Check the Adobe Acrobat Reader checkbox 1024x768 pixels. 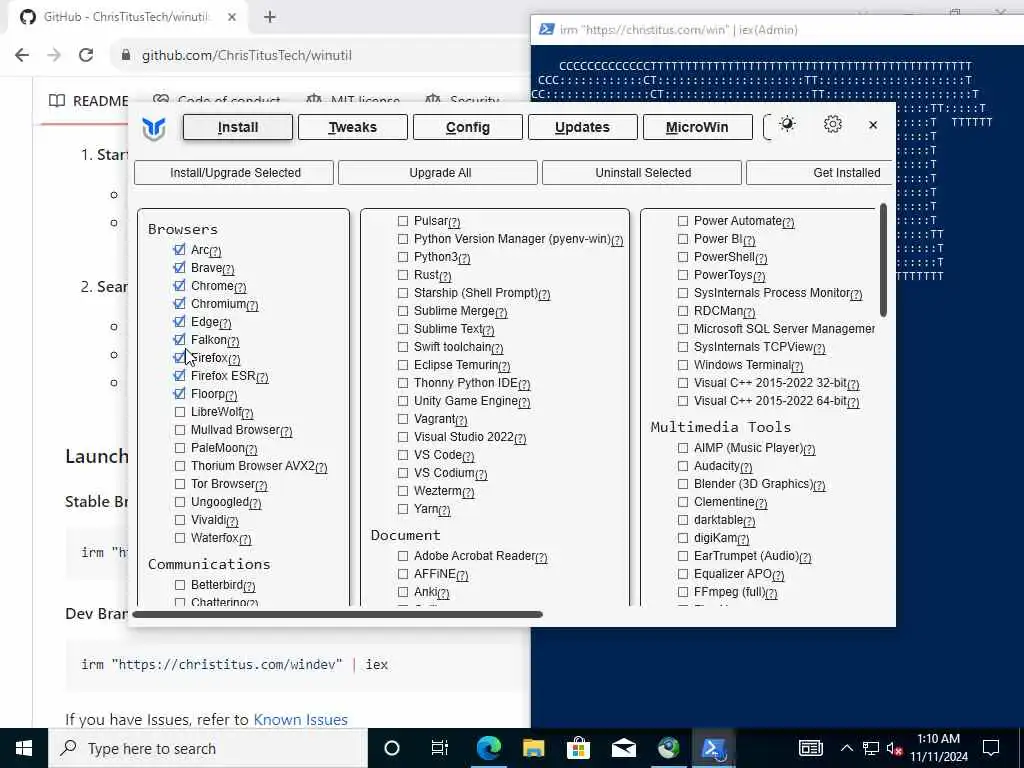(403, 556)
